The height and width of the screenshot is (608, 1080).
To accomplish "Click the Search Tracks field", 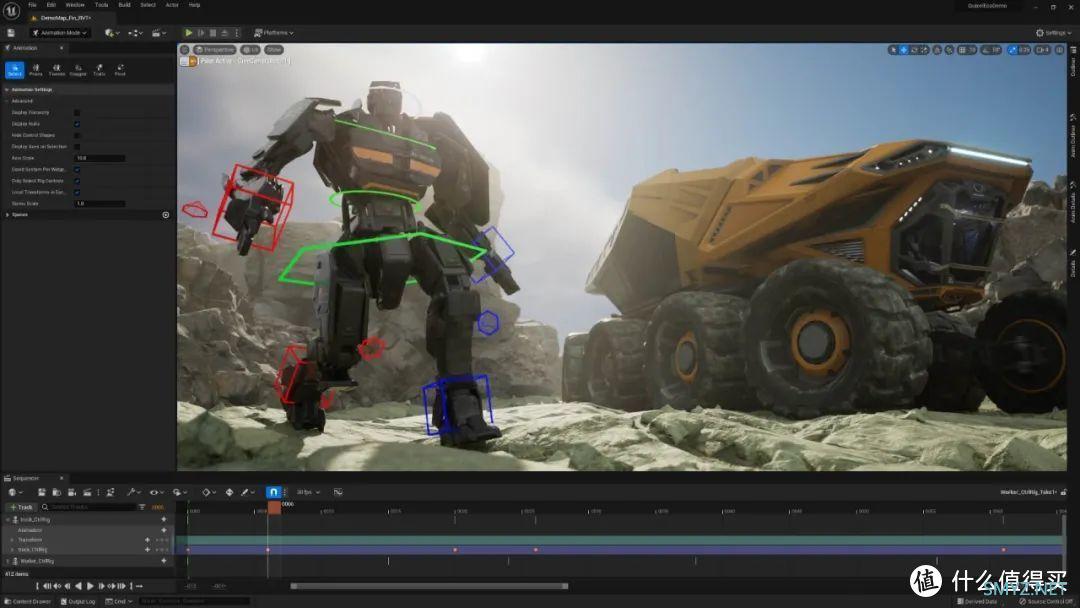I will pos(88,507).
